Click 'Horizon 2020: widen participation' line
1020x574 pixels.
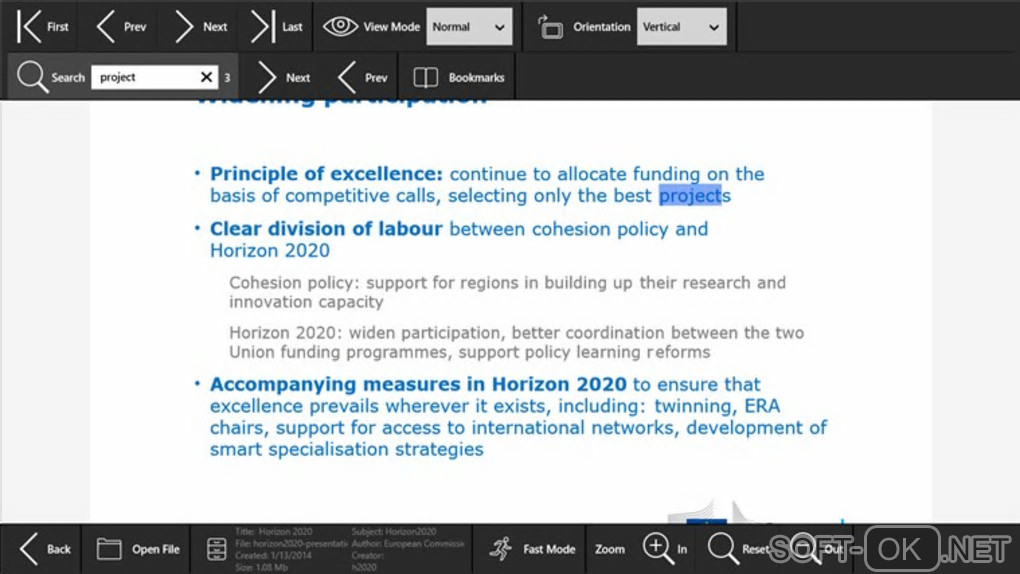point(517,333)
